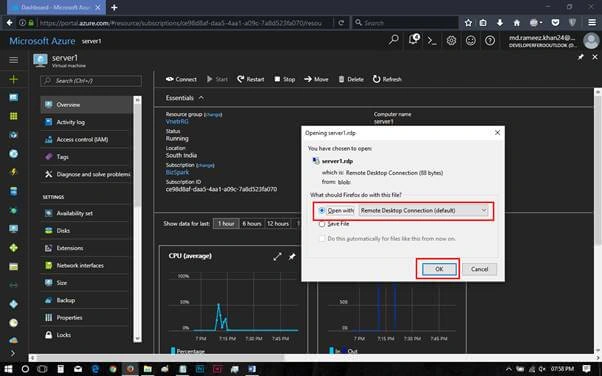Bookmark this page with the star icon
This screenshot has height=376, width=602.
click(468, 23)
